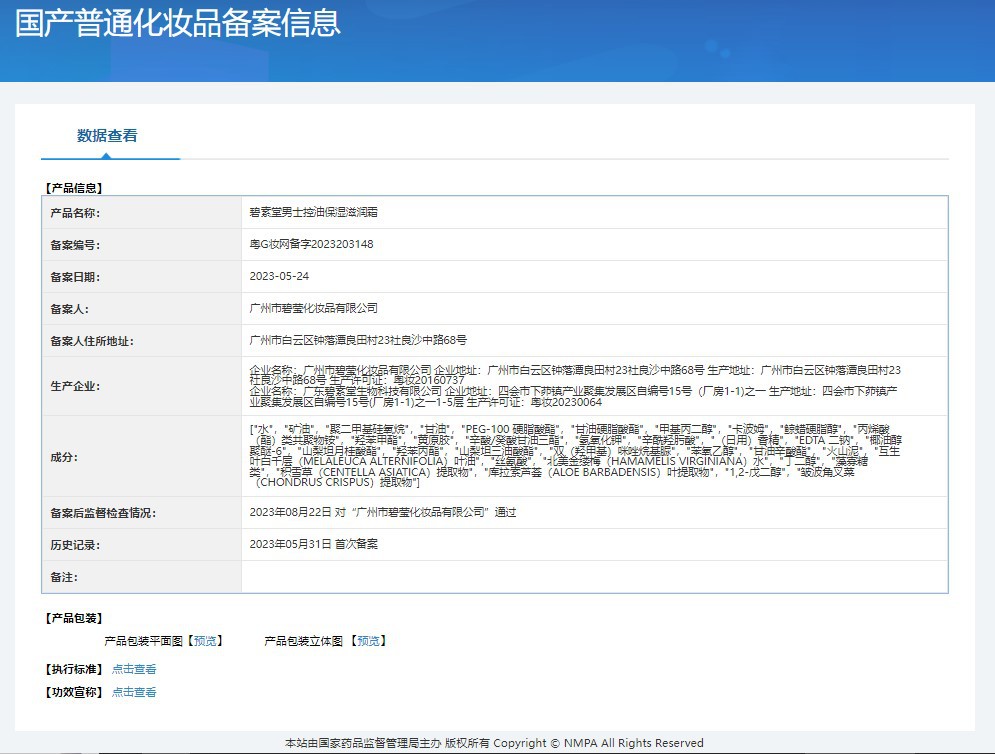Click the ingredients list text
Image resolution: width=995 pixels, height=754 pixels.
tap(576, 456)
